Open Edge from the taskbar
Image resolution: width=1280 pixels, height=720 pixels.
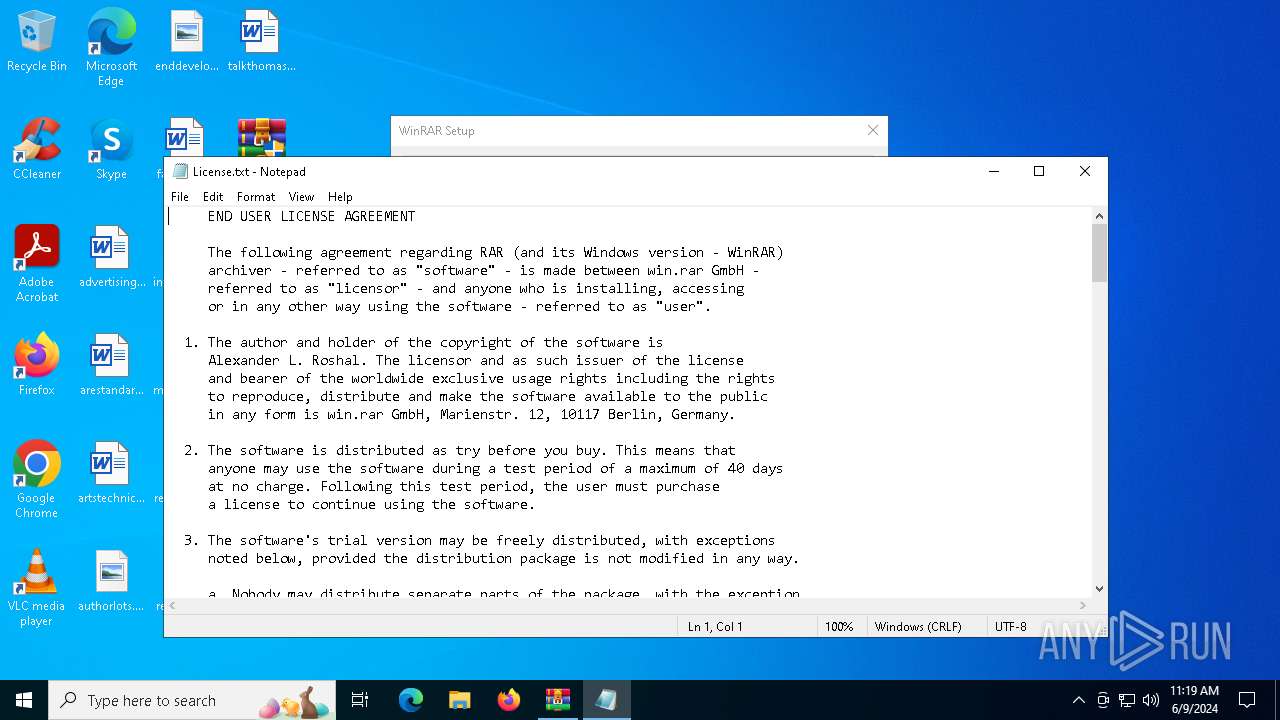(x=411, y=700)
